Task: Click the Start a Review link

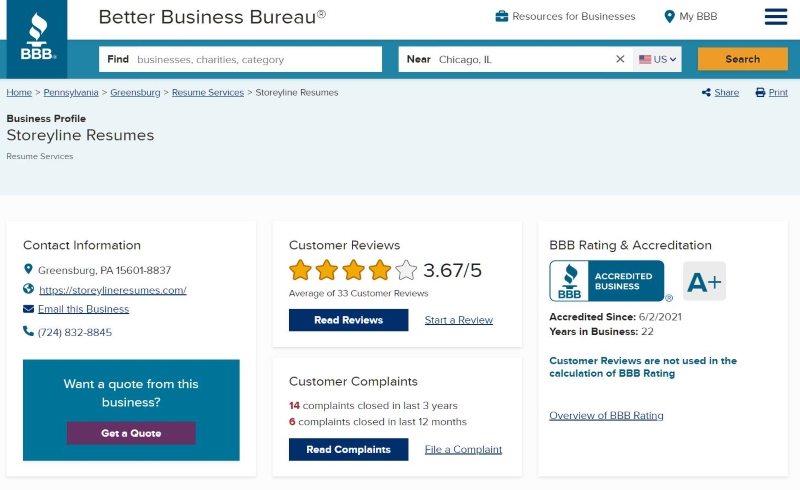Action: pos(459,320)
